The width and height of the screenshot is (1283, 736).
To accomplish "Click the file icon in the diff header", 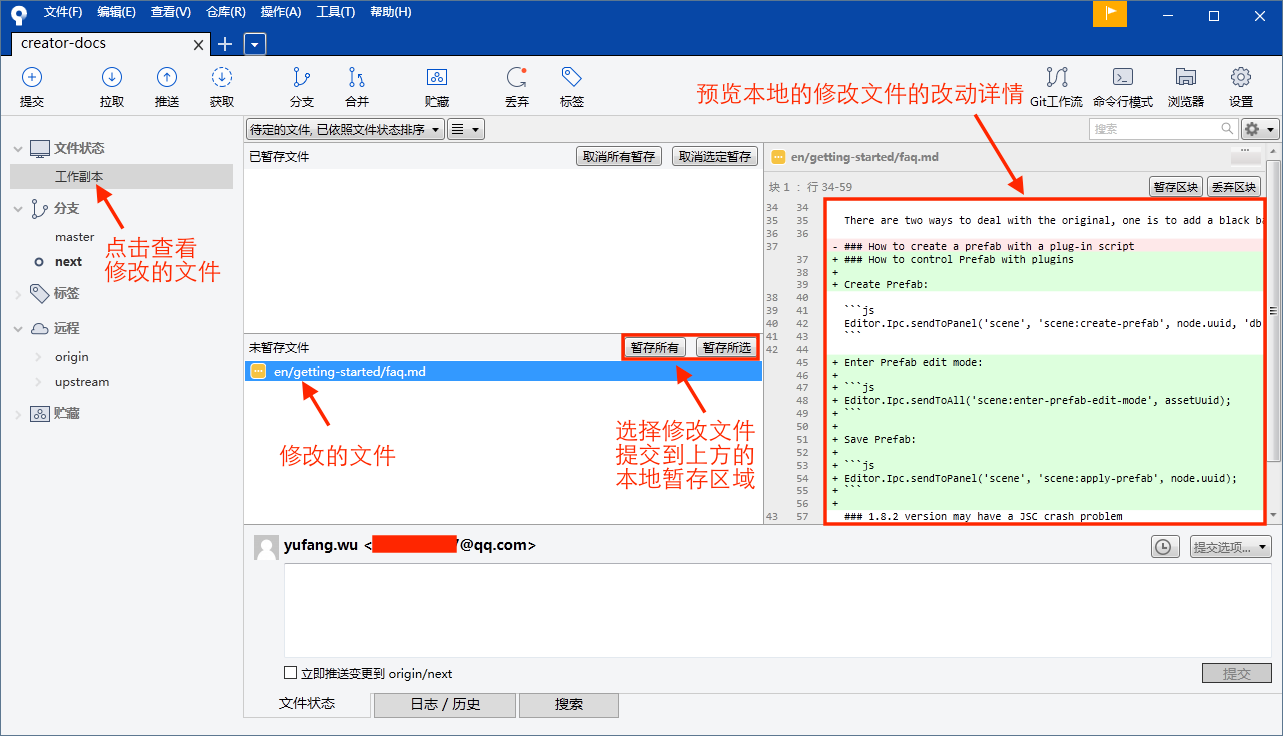I will click(778, 157).
